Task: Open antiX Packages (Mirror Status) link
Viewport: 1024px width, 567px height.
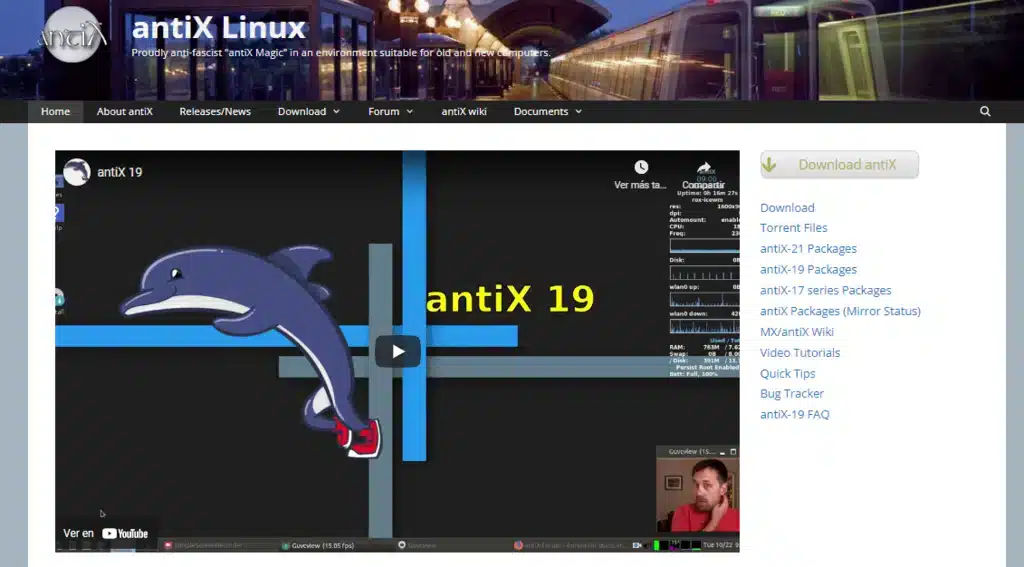Action: [x=840, y=311]
